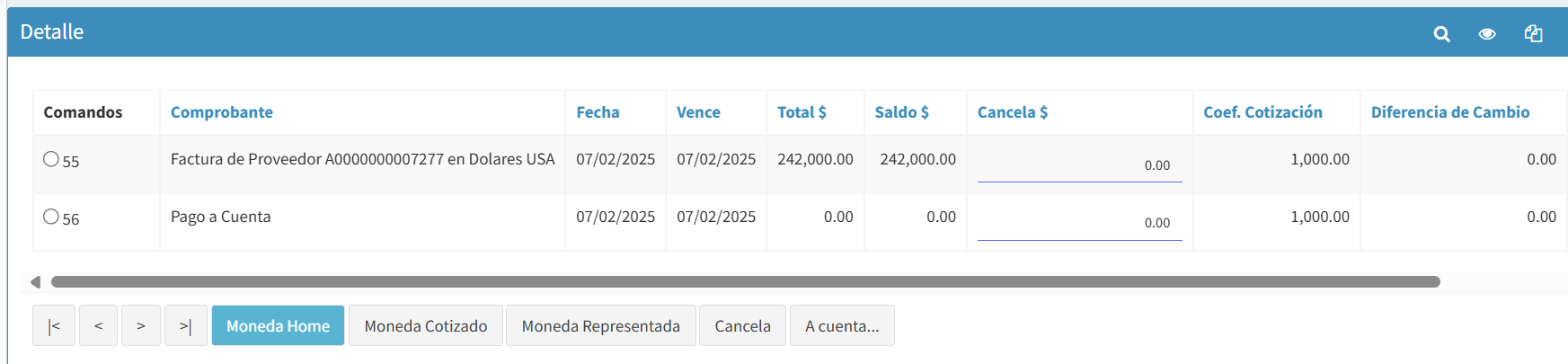1568x364 pixels.
Task: Sort by Fecha column header
Action: coord(598,112)
